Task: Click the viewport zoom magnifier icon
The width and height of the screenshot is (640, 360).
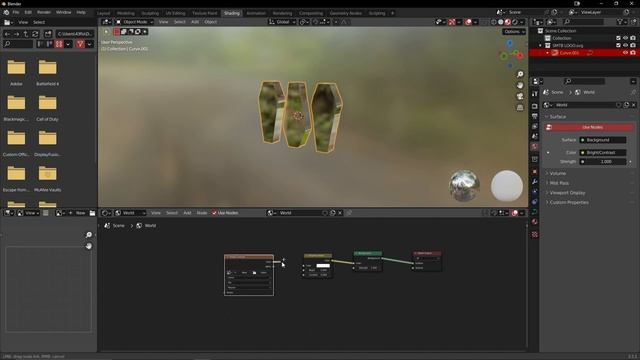Action: [520, 74]
